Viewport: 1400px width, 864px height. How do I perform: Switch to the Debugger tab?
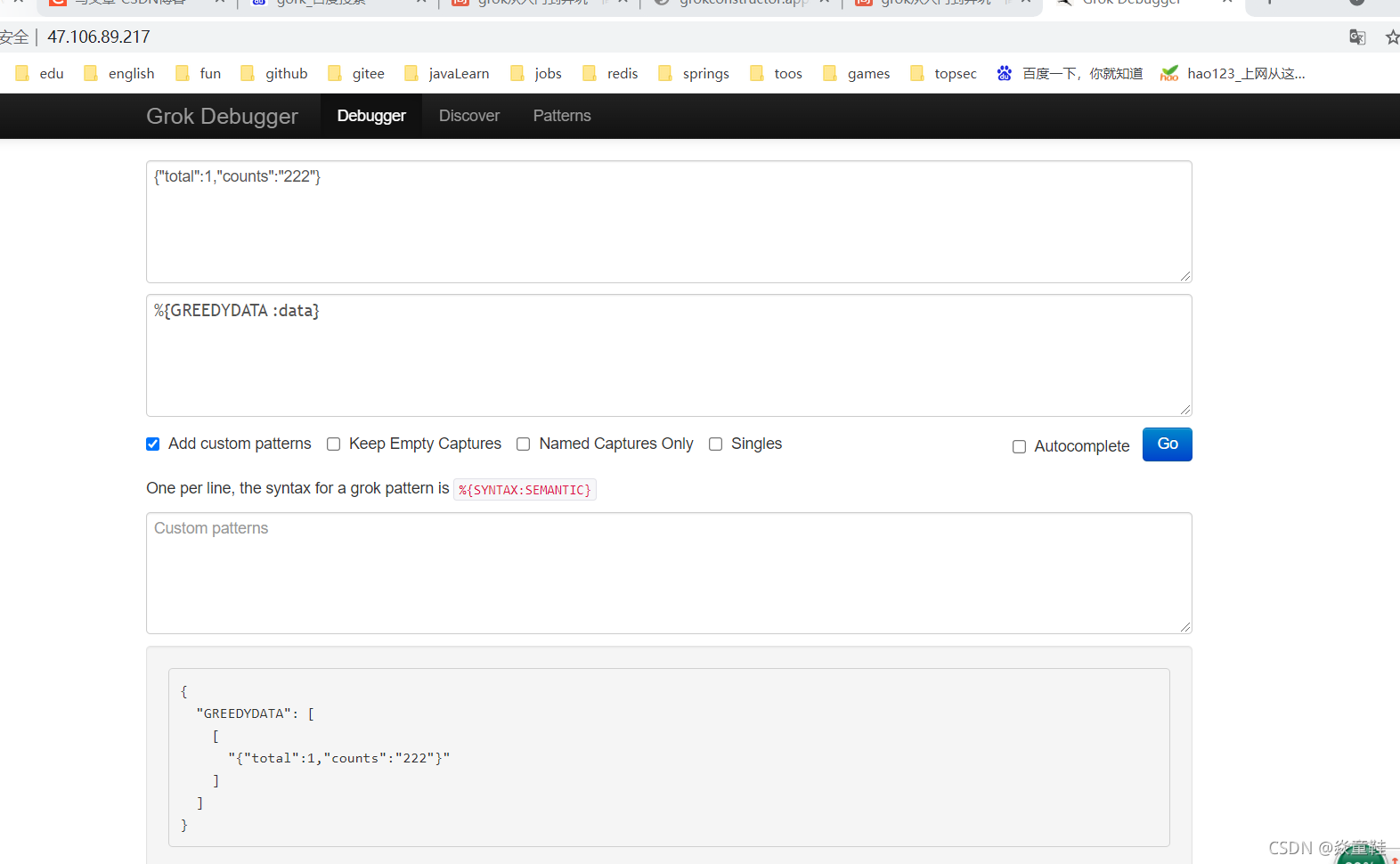371,116
